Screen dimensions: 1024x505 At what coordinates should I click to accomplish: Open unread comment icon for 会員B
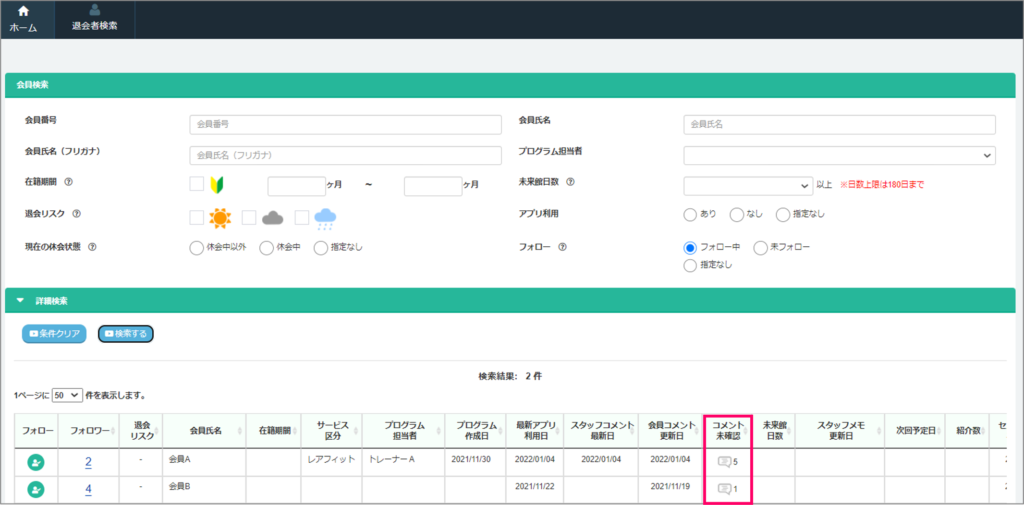coord(725,489)
